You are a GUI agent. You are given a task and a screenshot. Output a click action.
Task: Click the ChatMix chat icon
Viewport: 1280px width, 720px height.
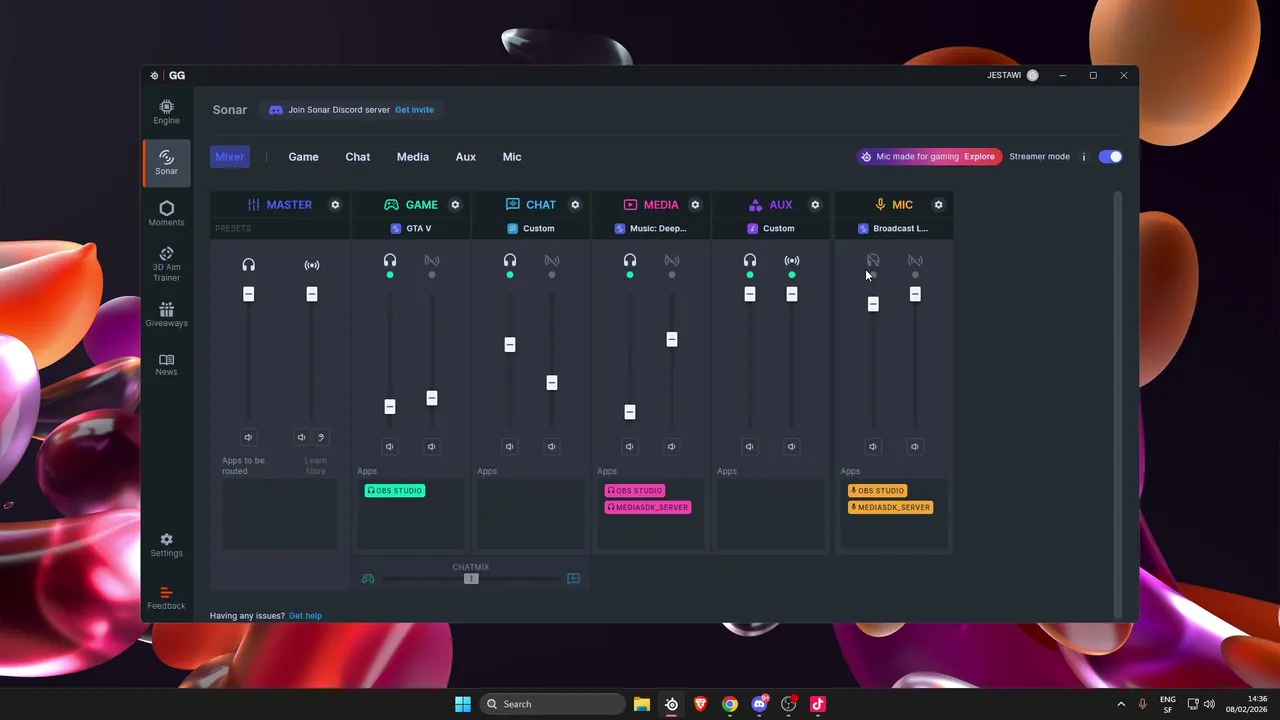[573, 579]
